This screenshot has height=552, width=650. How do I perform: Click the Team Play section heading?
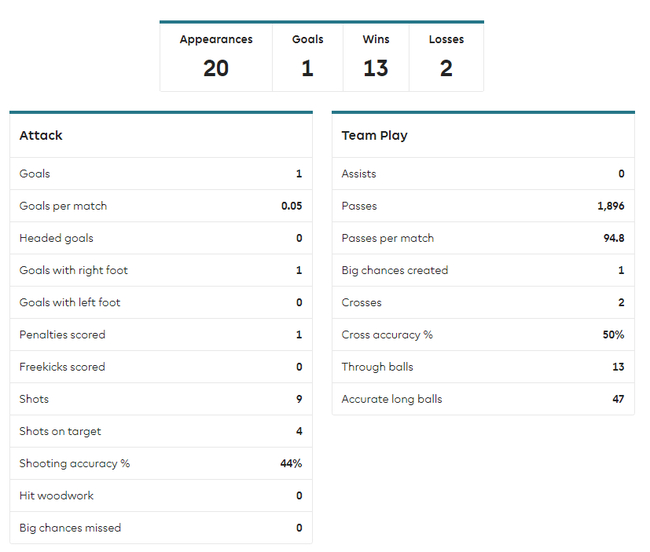(374, 135)
